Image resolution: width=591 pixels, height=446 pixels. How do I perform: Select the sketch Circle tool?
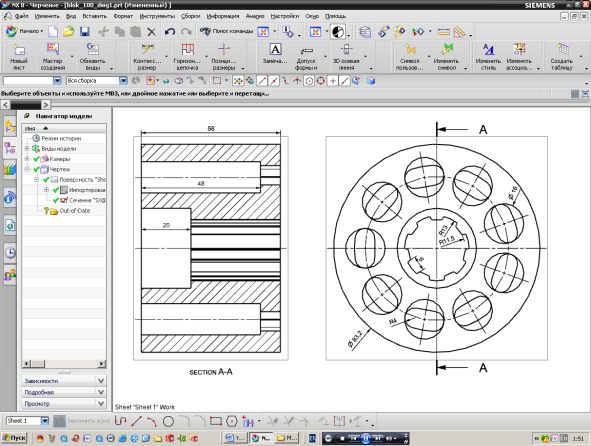point(168,421)
